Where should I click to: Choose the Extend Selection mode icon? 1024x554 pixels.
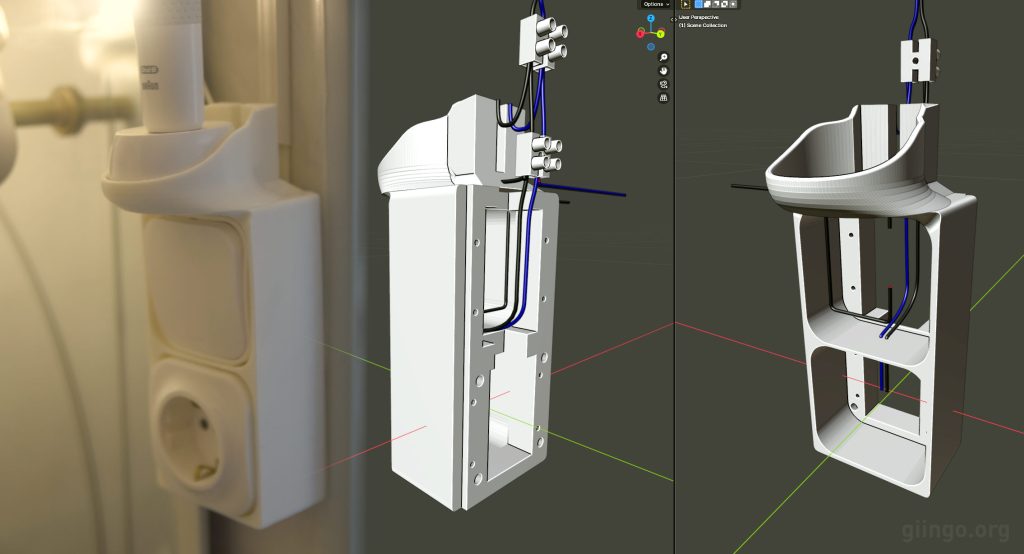pos(708,5)
